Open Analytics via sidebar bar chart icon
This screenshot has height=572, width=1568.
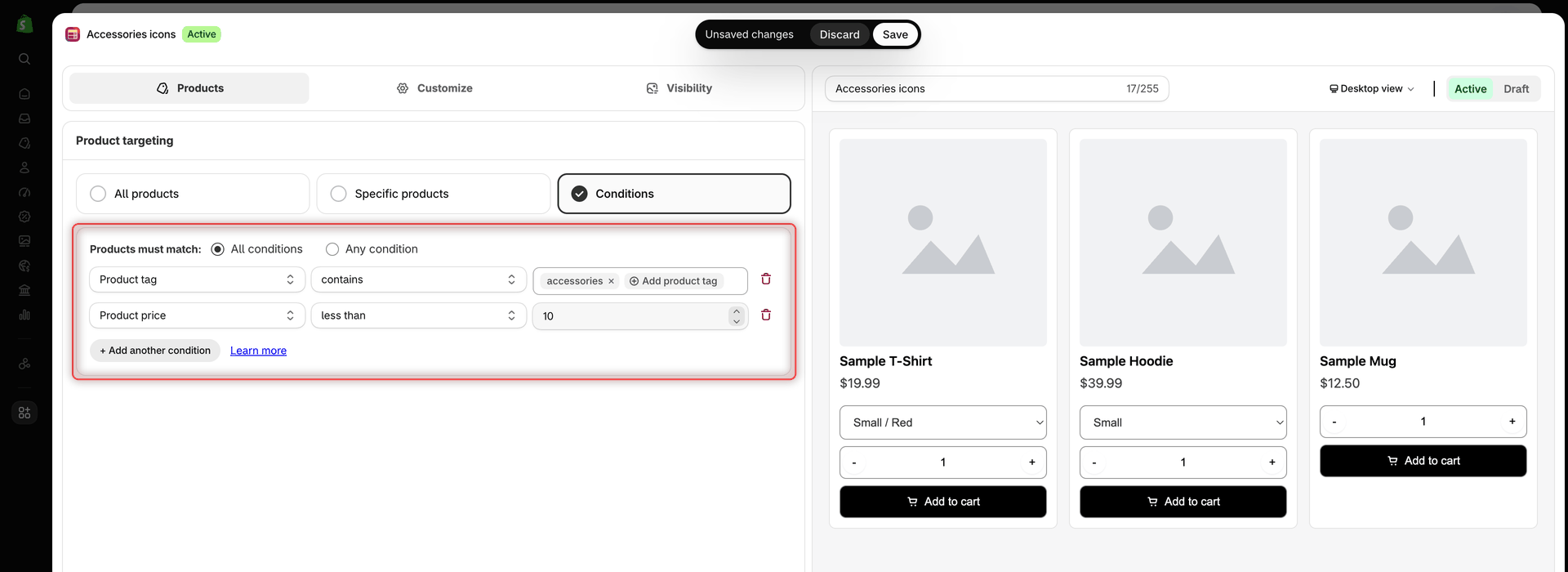coord(24,315)
